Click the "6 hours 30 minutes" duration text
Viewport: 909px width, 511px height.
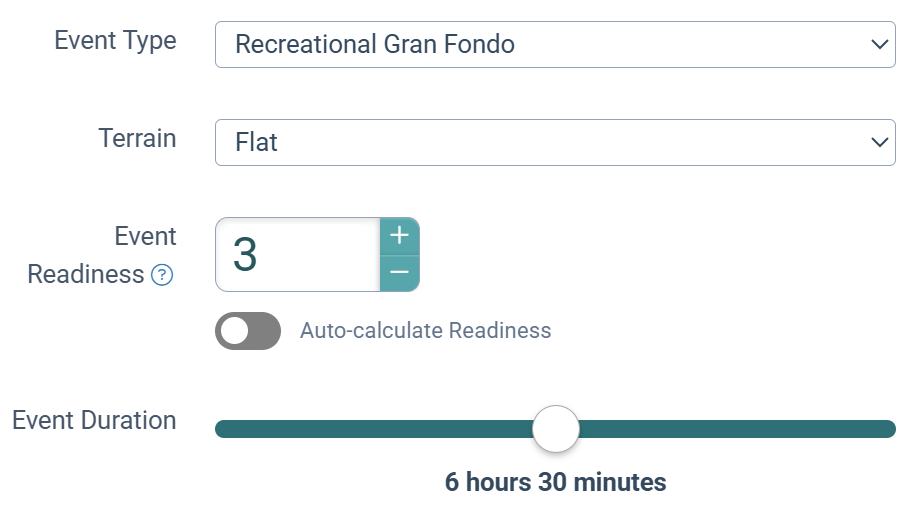(555, 482)
